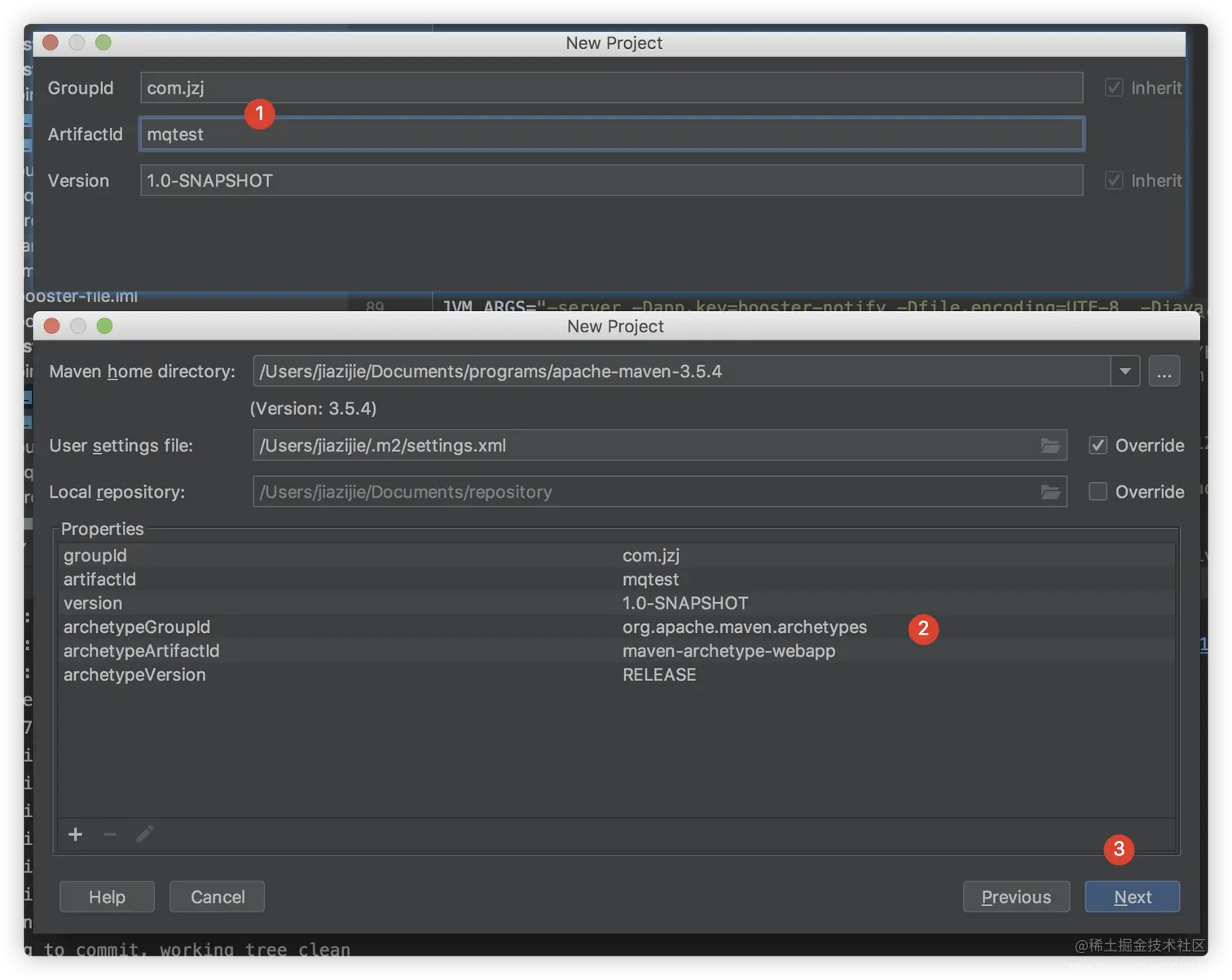Open folder browser for User settings file
Viewport: 1232px width, 980px height.
pyautogui.click(x=1050, y=446)
